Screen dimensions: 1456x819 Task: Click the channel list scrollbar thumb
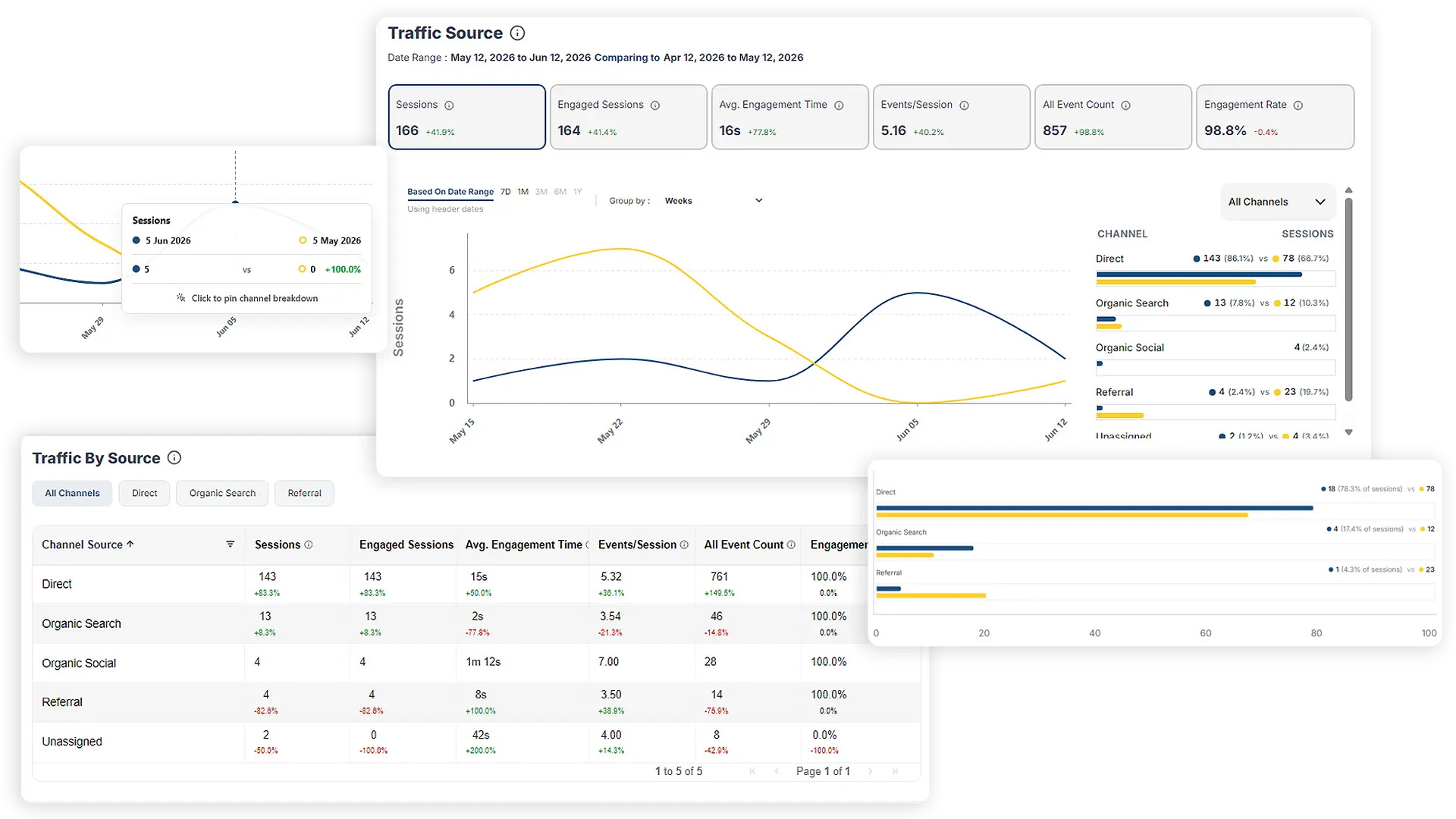click(x=1348, y=300)
